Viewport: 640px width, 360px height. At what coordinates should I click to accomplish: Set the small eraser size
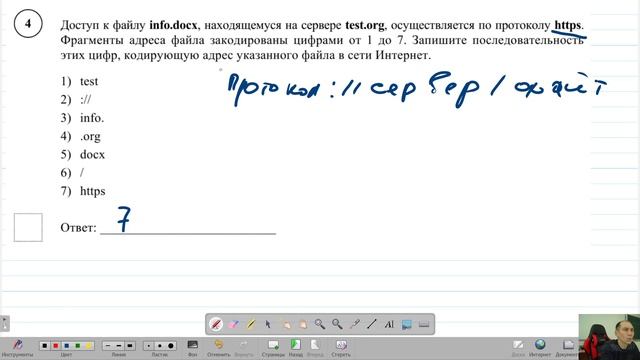149,346
